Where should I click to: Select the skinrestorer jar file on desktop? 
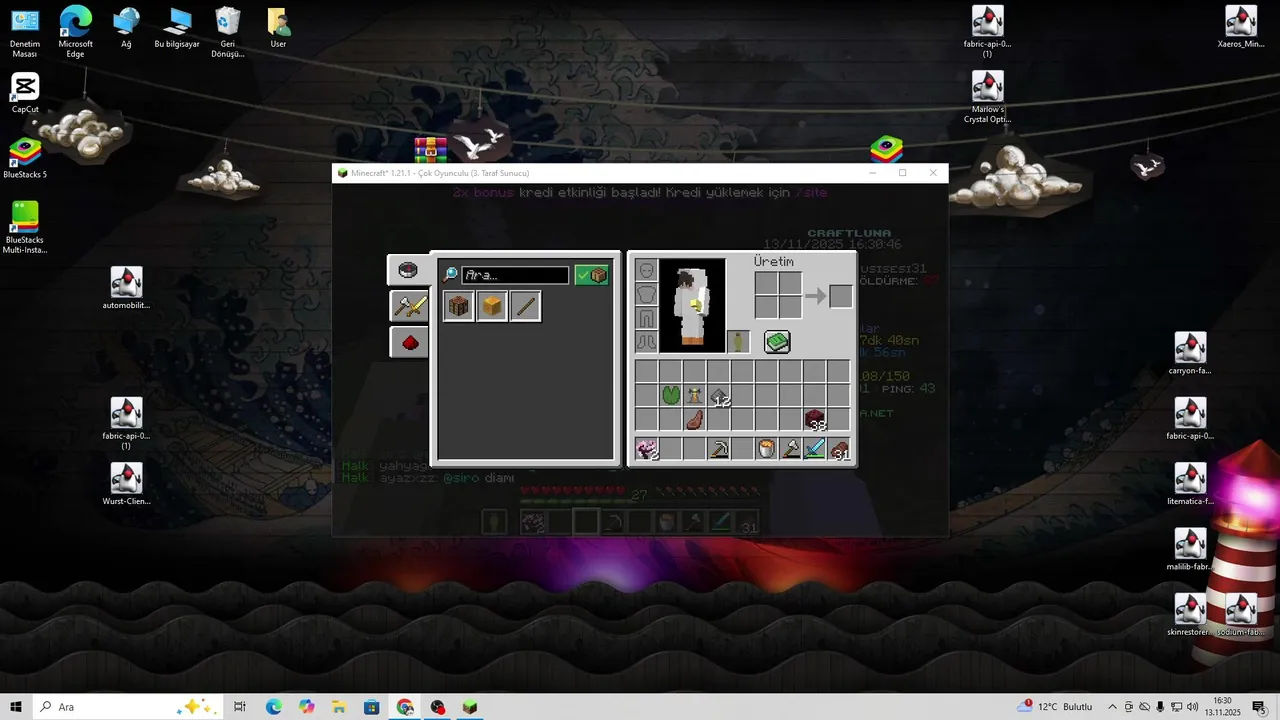1189,615
